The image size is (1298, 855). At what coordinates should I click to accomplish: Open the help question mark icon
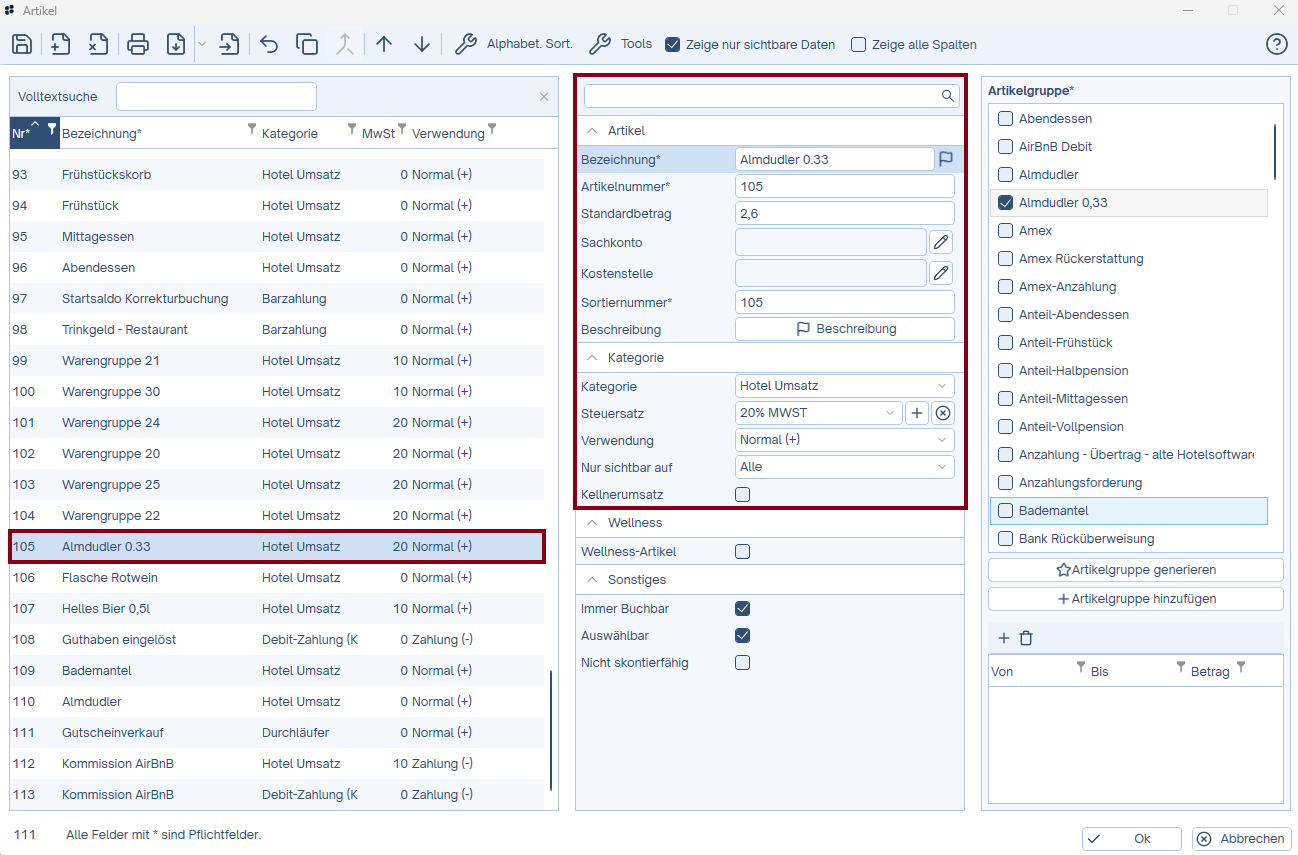click(1276, 44)
